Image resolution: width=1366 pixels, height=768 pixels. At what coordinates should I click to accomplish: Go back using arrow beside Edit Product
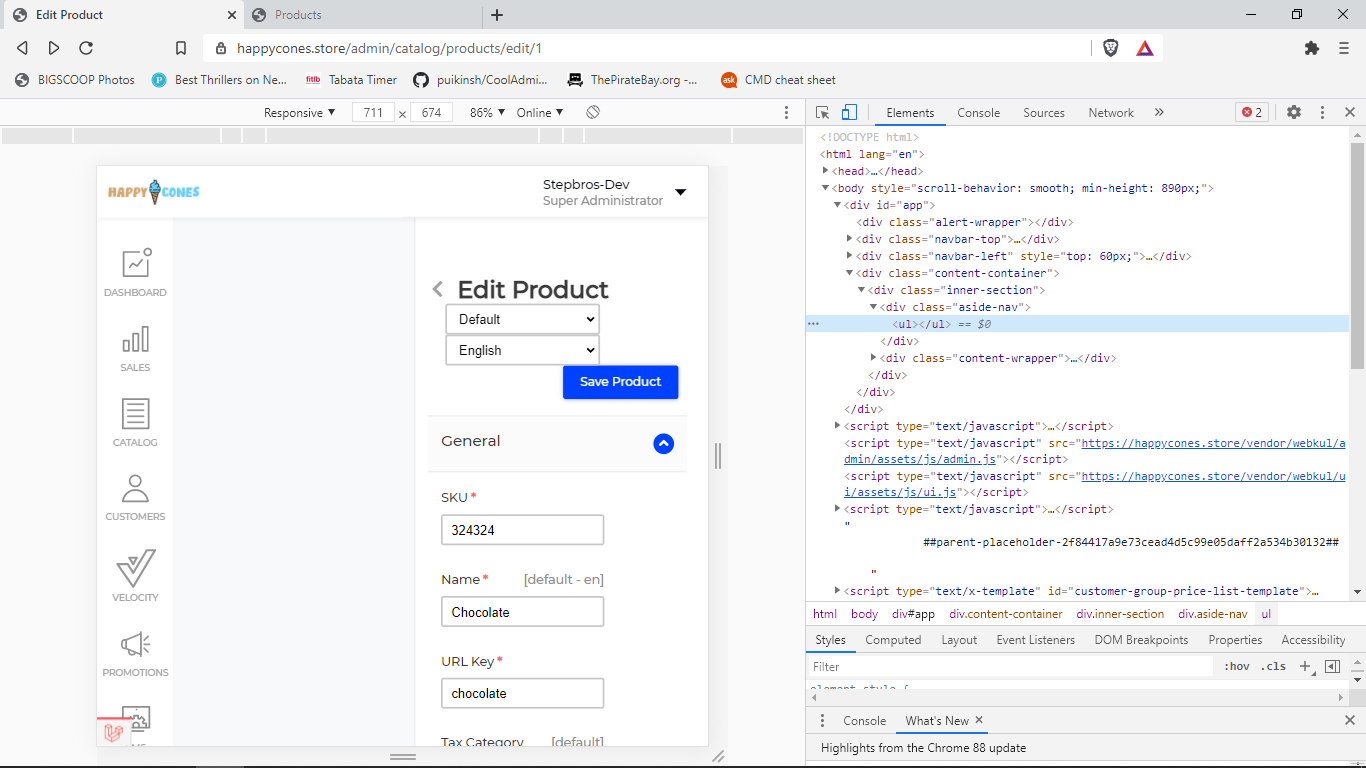(x=437, y=289)
